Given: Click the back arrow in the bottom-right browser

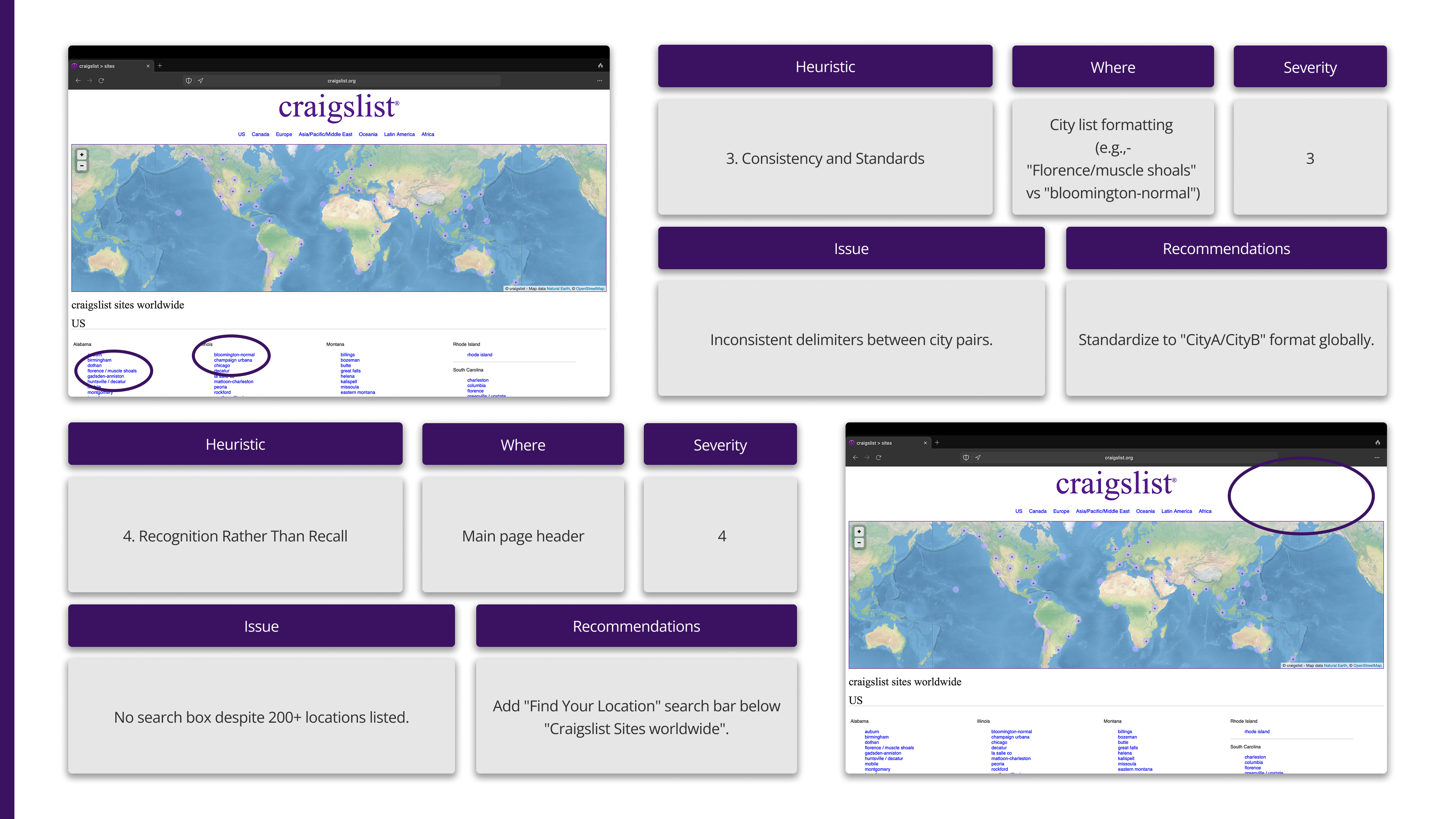Looking at the screenshot, I should tap(855, 458).
